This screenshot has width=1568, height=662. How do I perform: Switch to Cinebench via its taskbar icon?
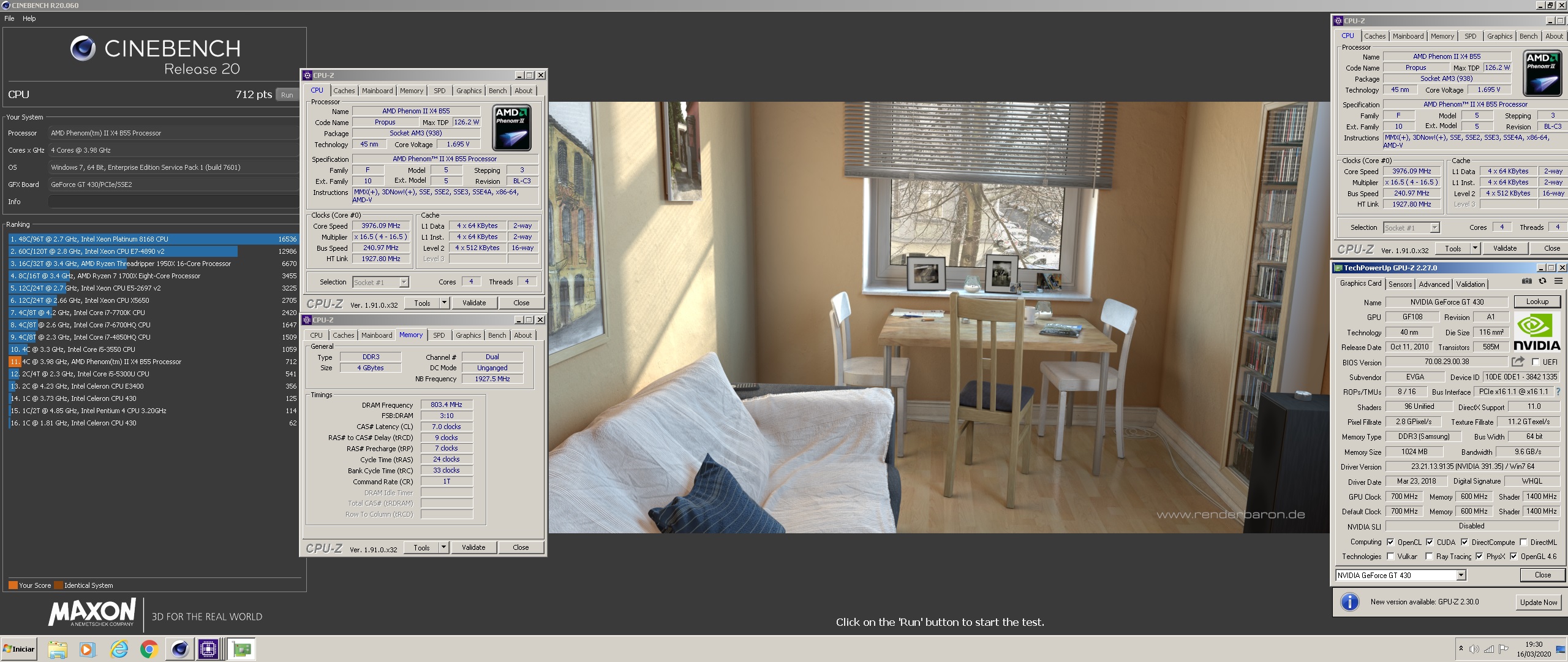[x=179, y=649]
